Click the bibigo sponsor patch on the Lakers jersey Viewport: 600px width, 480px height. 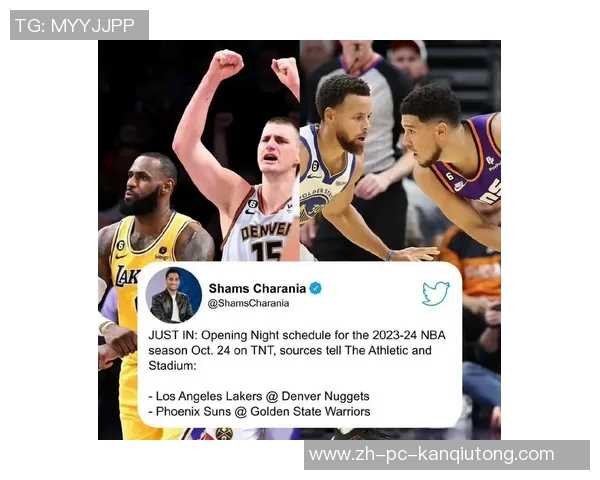[163, 253]
